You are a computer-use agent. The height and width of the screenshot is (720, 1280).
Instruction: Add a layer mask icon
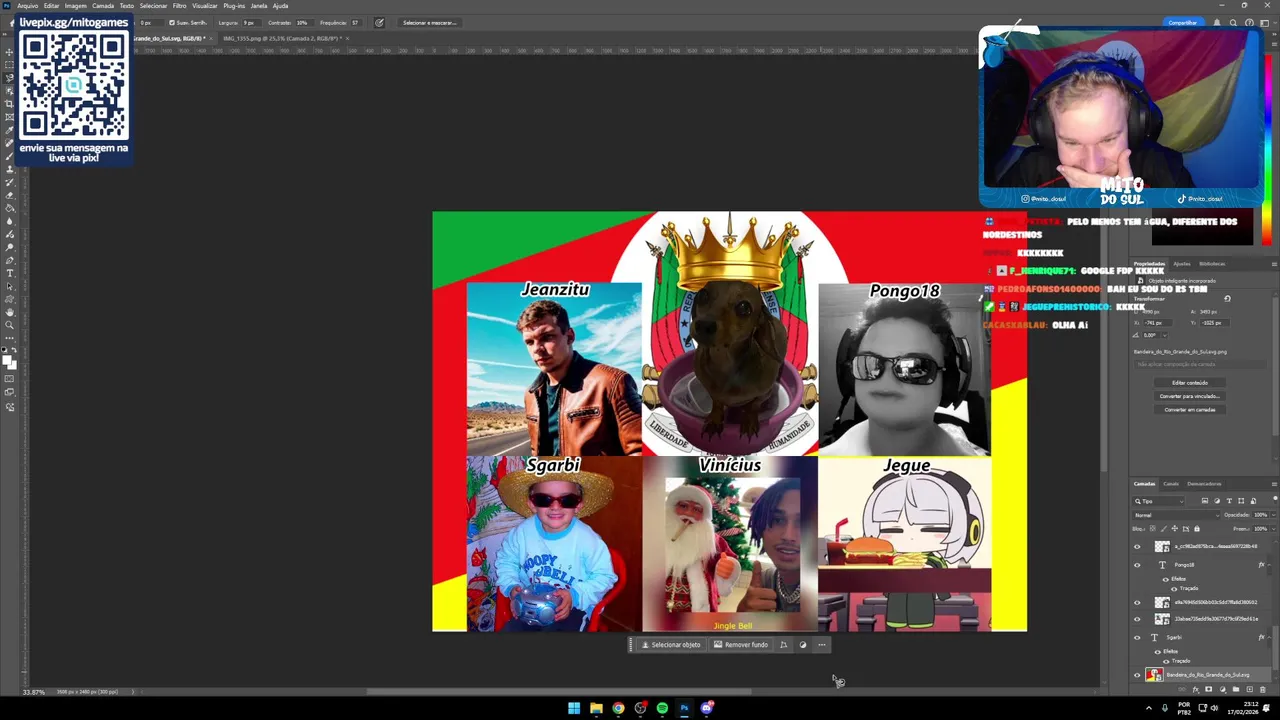(1209, 689)
